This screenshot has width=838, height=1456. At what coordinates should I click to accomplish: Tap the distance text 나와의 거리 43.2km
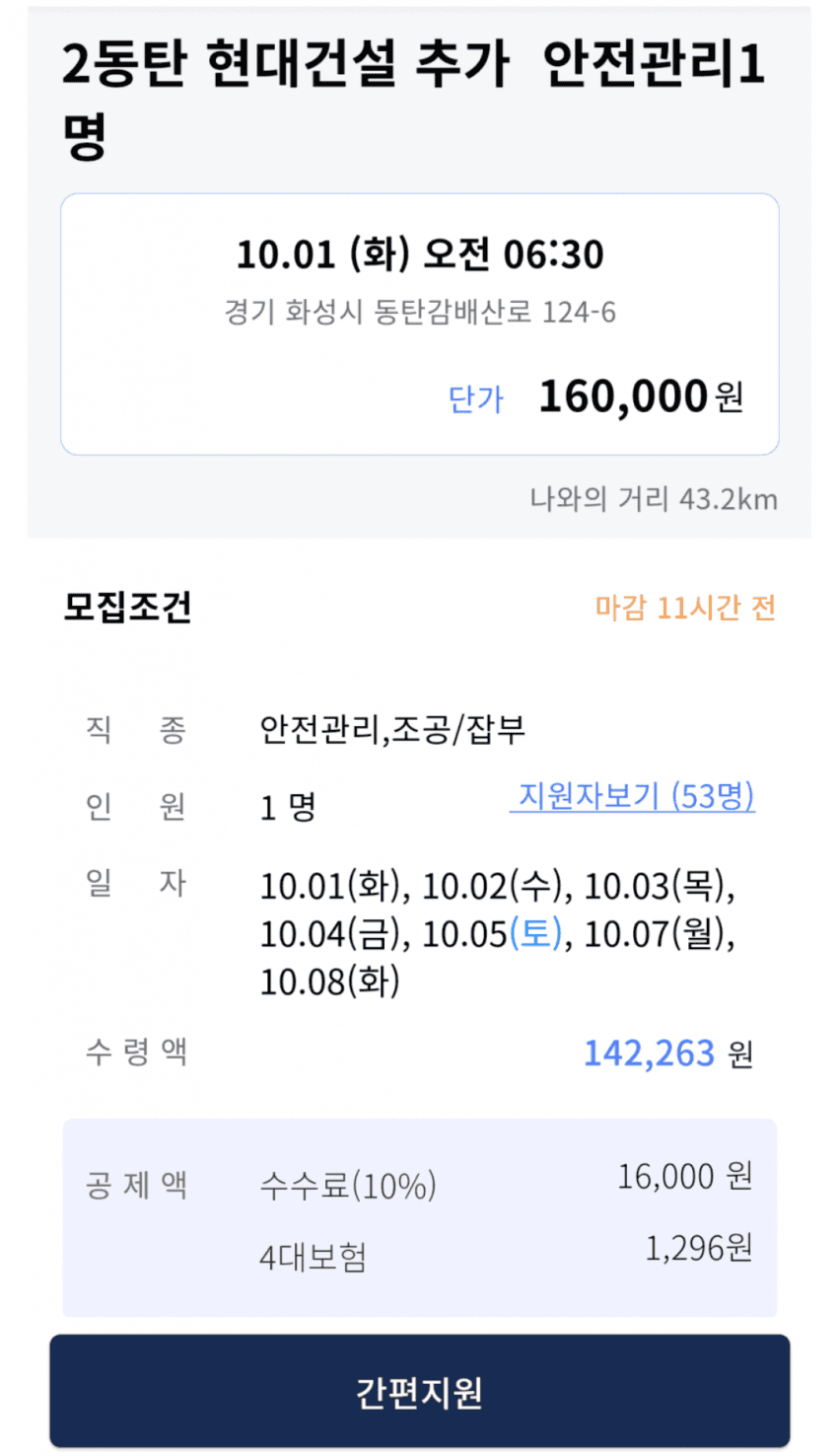(x=654, y=499)
